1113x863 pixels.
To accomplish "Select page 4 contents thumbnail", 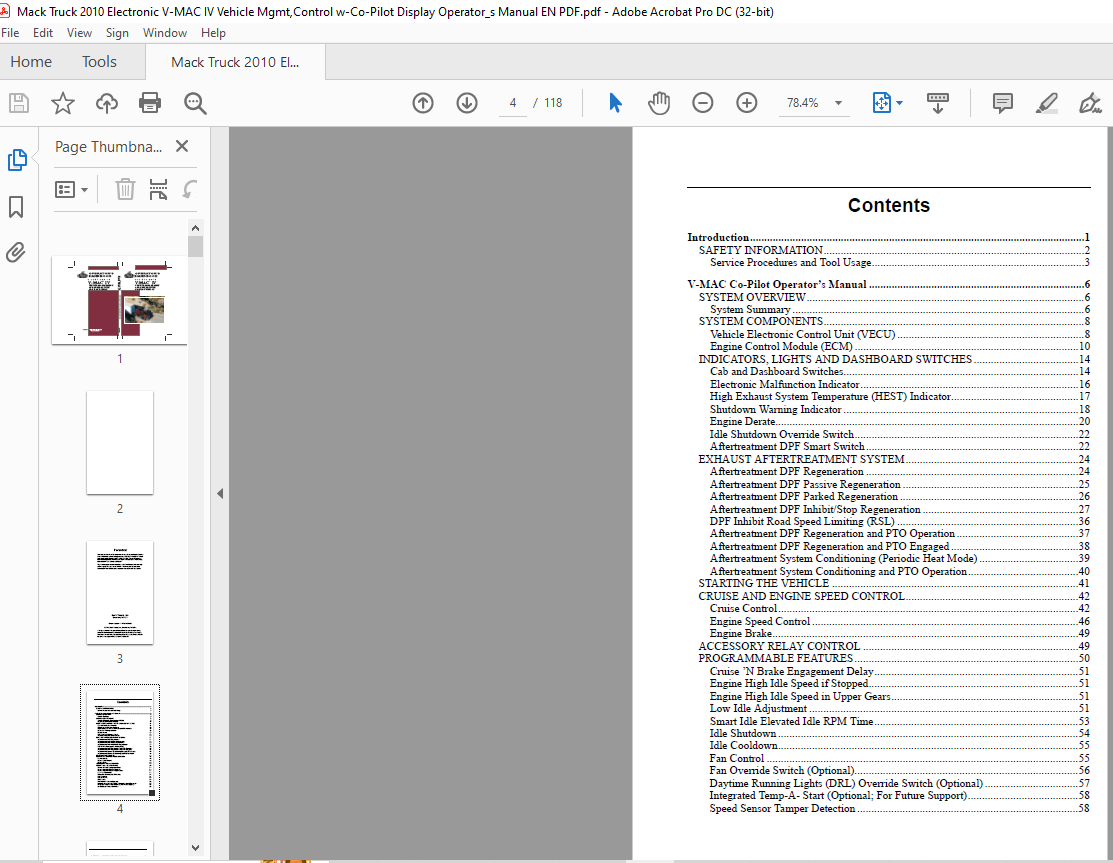I will [120, 742].
